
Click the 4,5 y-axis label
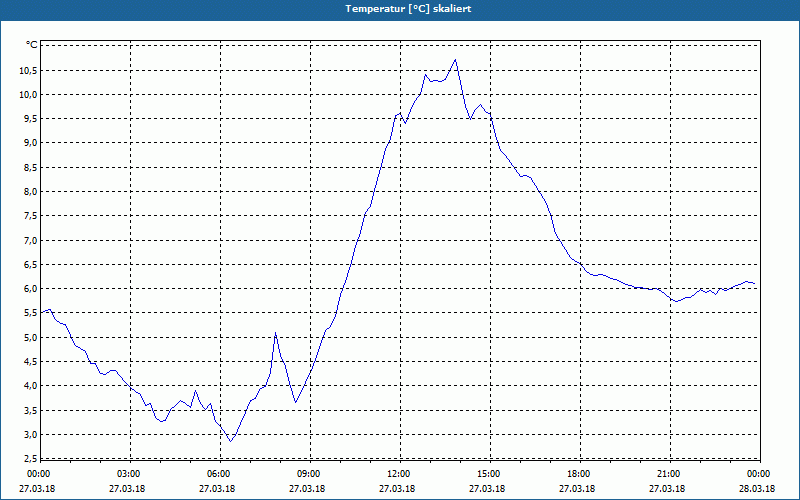tap(31, 362)
